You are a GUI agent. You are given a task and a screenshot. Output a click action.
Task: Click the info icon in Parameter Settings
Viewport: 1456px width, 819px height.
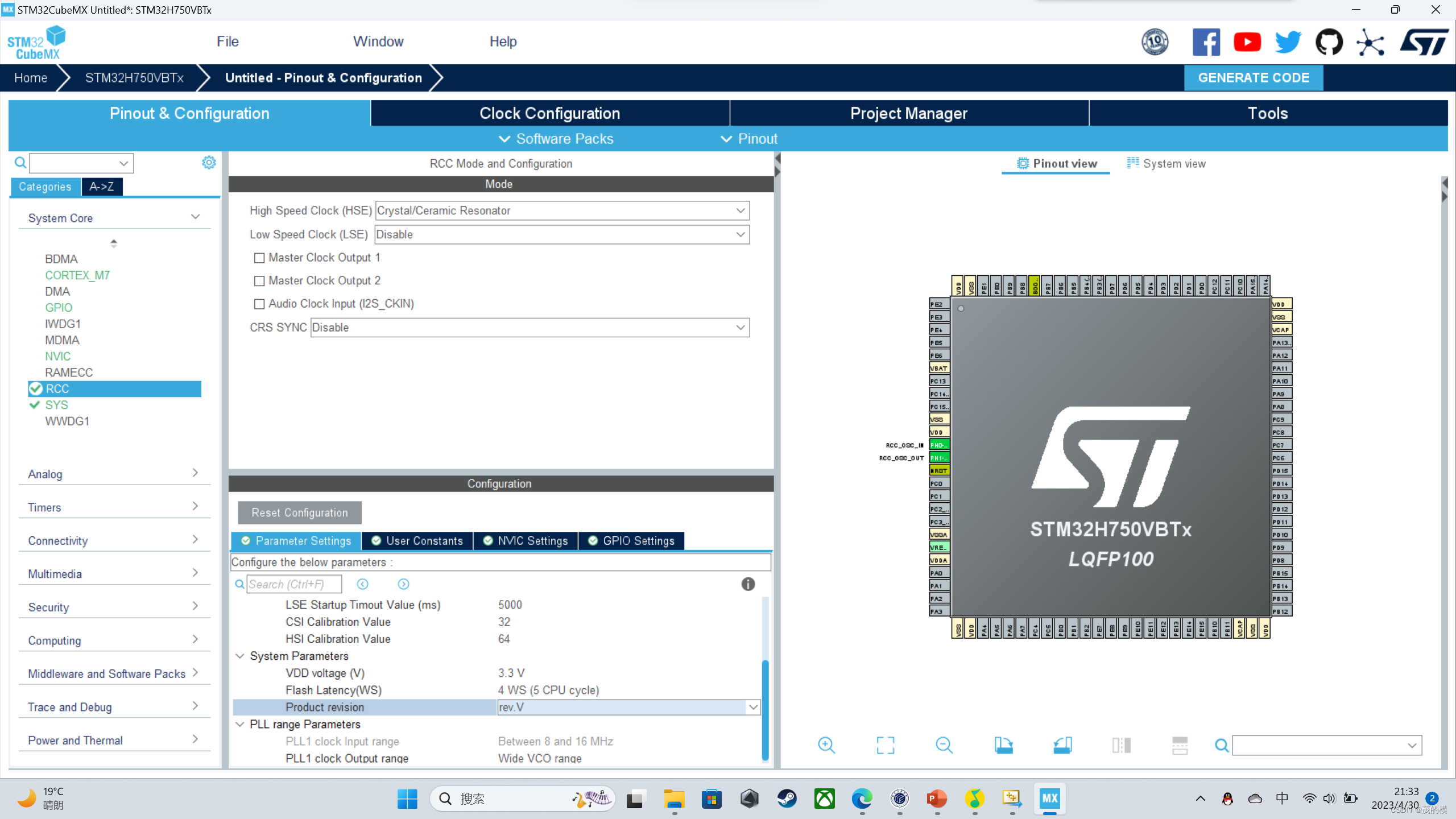[x=748, y=584]
